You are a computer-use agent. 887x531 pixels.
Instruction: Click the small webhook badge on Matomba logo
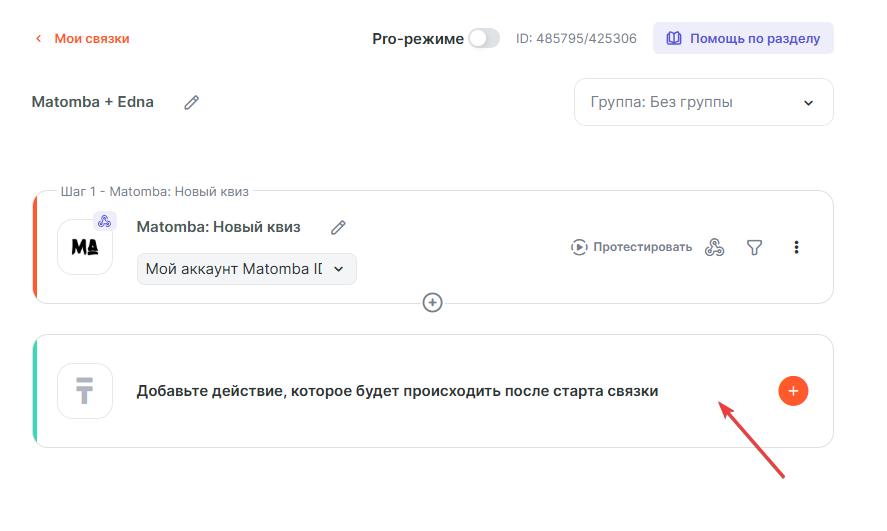tap(105, 221)
